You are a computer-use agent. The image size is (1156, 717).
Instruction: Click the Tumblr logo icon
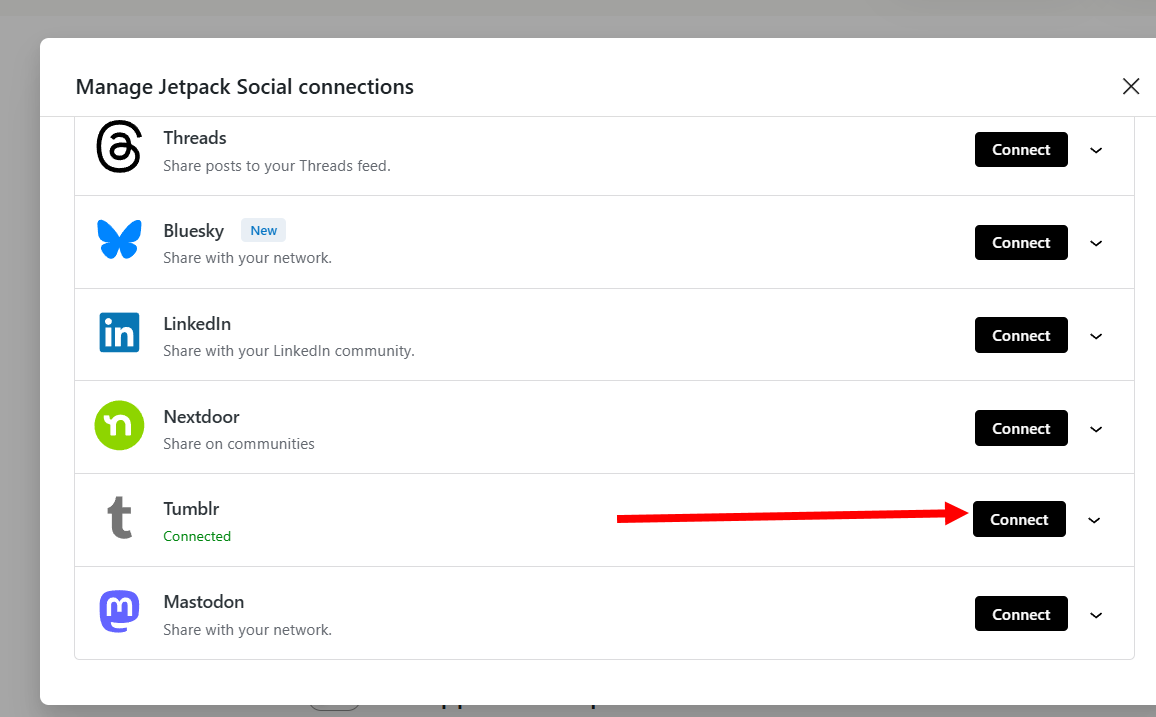119,517
